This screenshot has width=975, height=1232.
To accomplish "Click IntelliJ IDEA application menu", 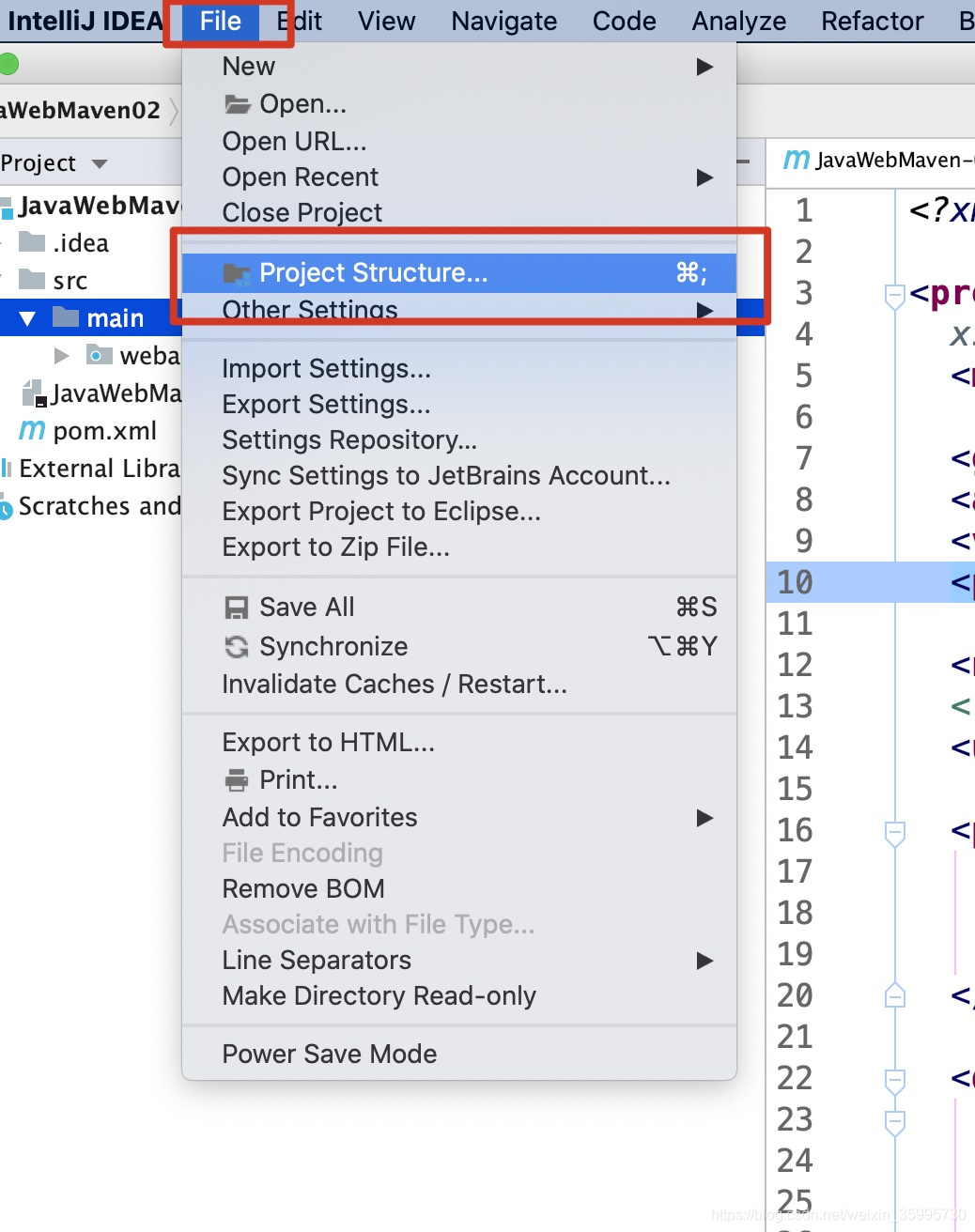I will click(85, 21).
